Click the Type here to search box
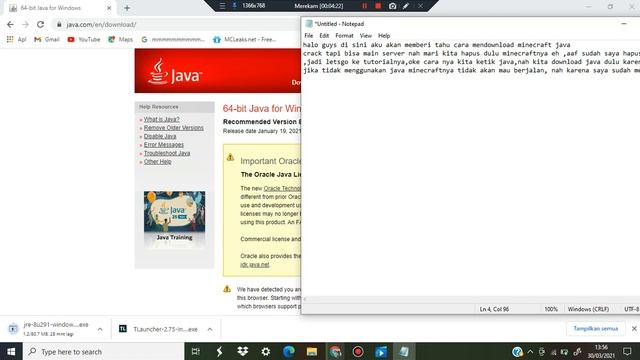This screenshot has width=640, height=360. 104,351
